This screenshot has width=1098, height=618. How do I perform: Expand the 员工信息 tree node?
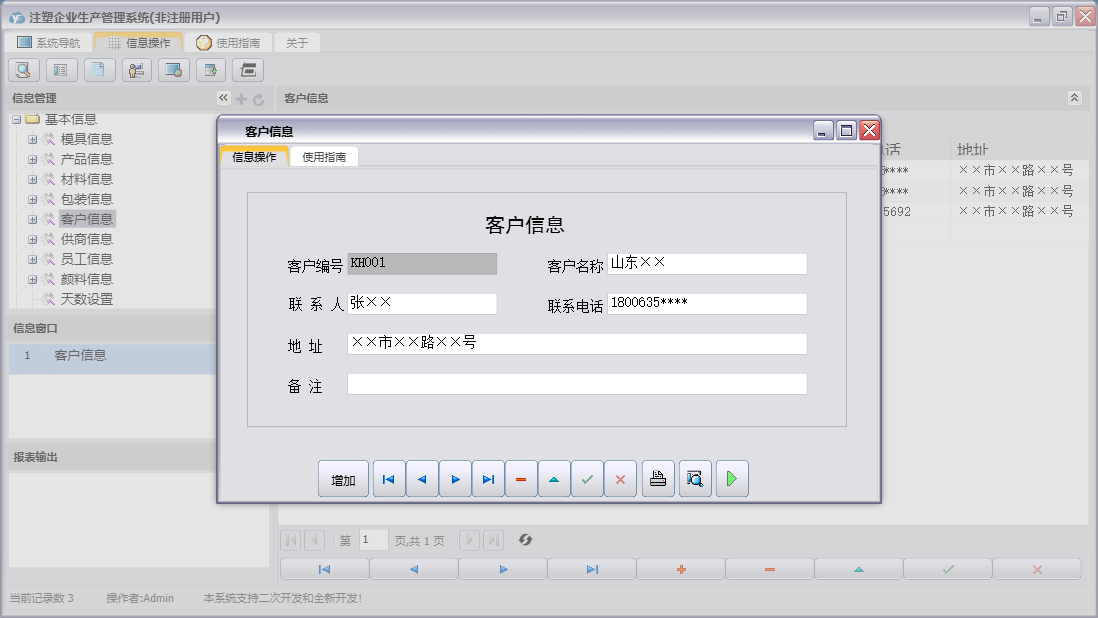(33, 259)
